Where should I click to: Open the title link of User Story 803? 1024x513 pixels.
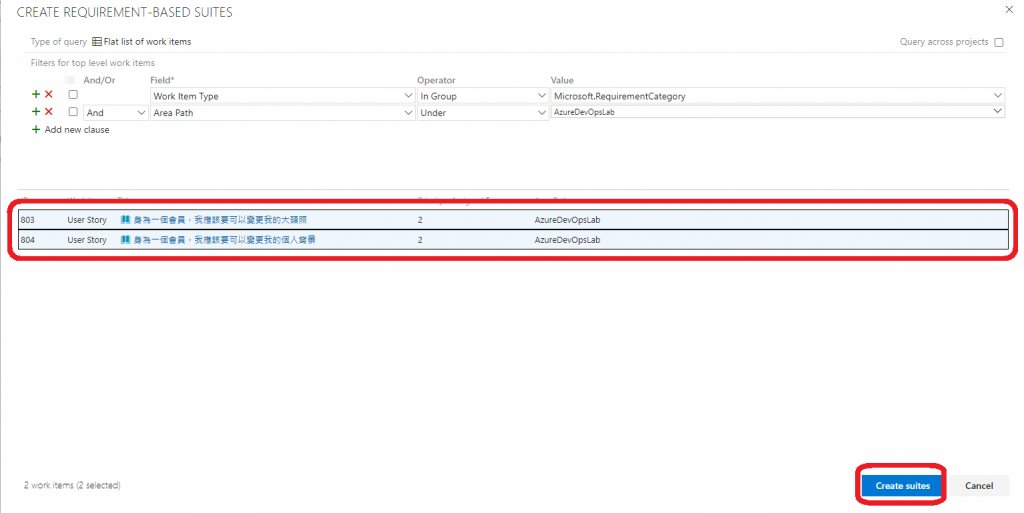(x=220, y=220)
